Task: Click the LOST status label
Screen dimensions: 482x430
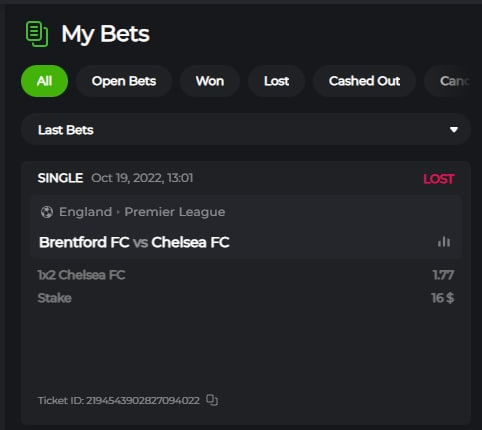Action: click(x=438, y=179)
